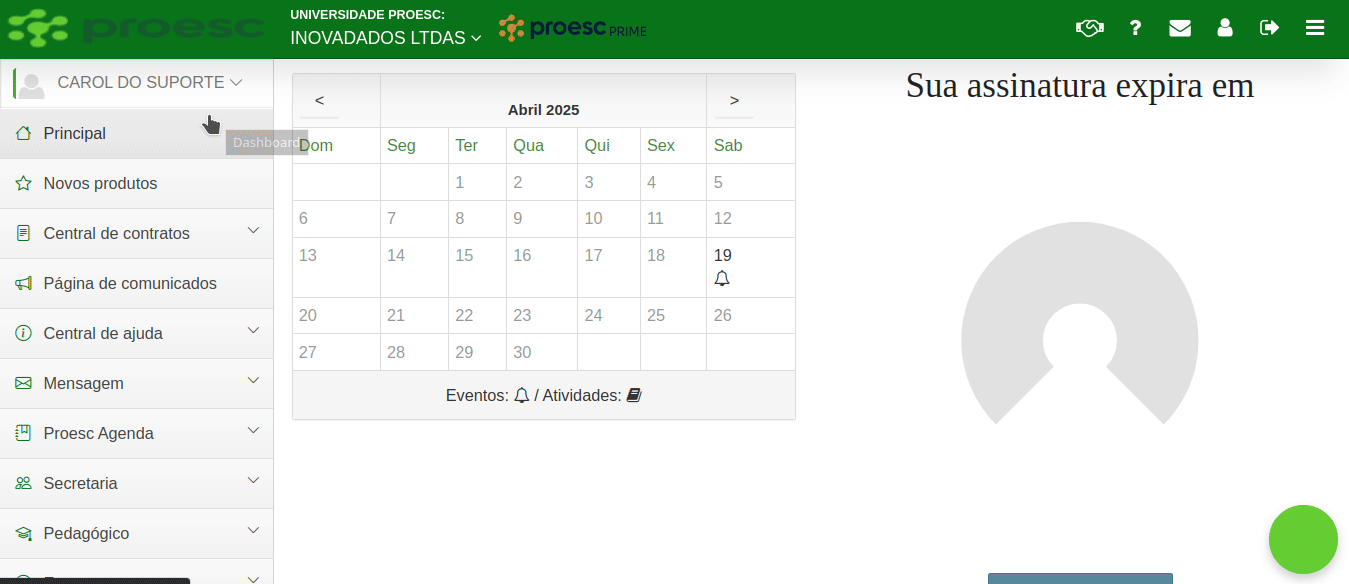The height and width of the screenshot is (584, 1349).
Task: Go to next month in calendar
Action: [x=734, y=101]
